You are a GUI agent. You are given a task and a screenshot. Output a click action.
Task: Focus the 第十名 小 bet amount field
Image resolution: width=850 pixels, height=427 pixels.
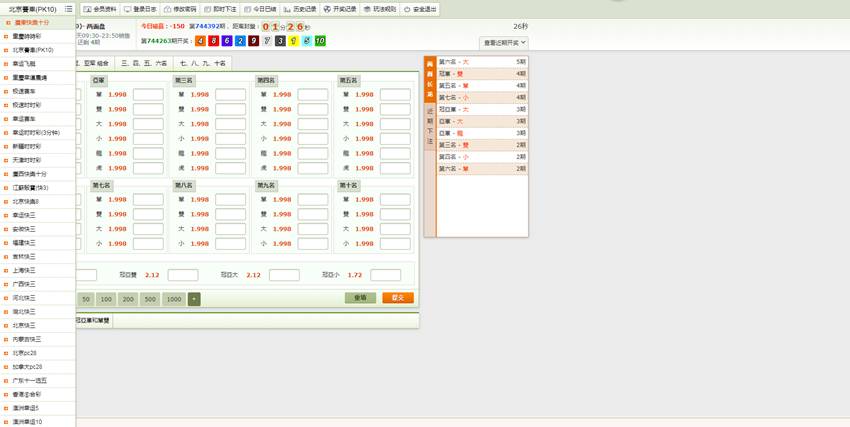pos(395,244)
